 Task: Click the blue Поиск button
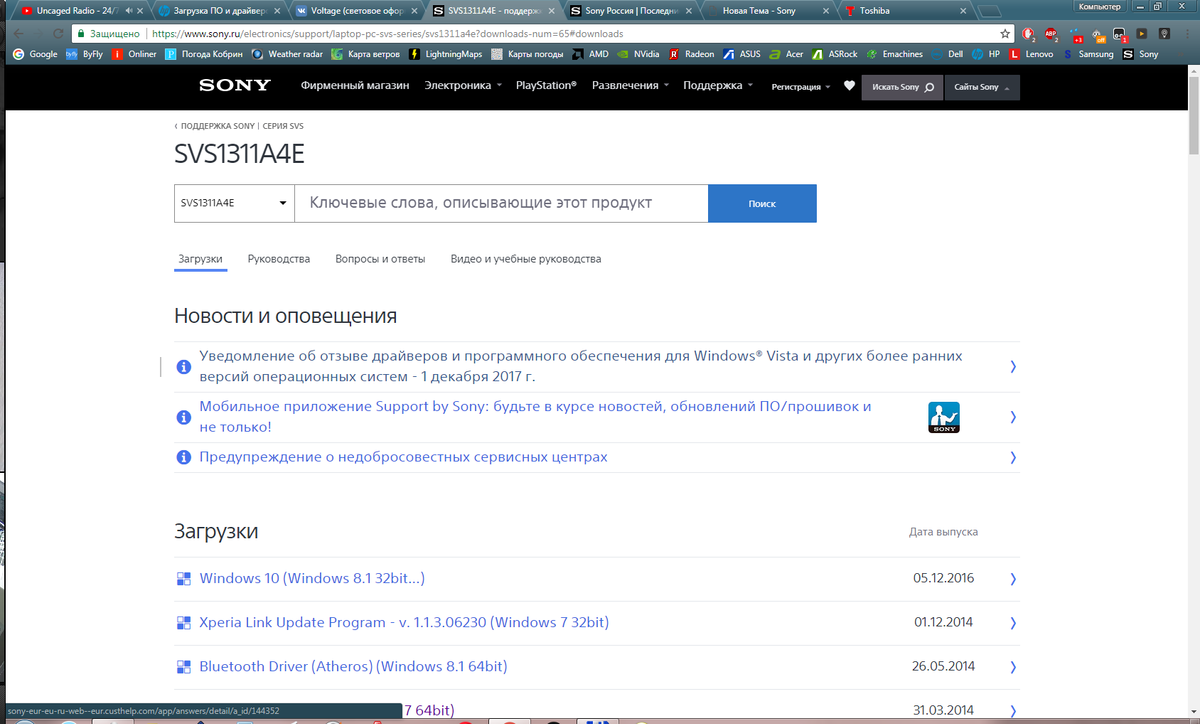762,203
